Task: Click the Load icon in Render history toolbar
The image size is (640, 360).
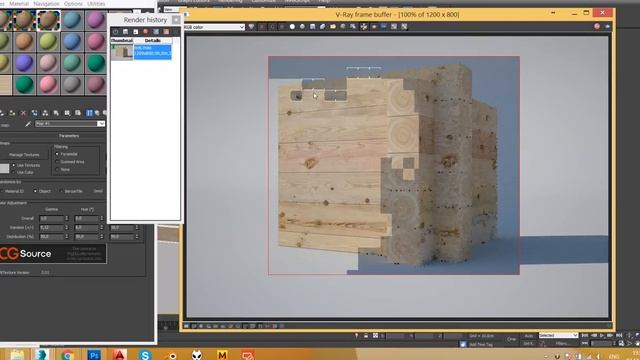Action: (x=136, y=32)
